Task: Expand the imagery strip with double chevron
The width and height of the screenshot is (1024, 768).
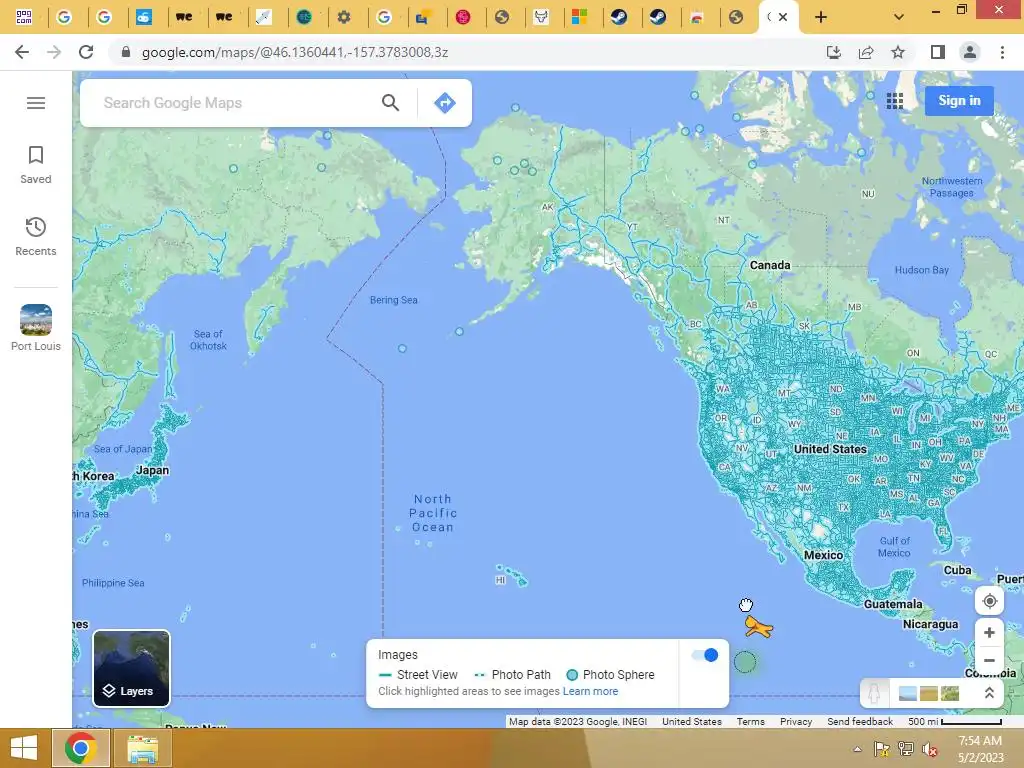Action: coord(989,693)
